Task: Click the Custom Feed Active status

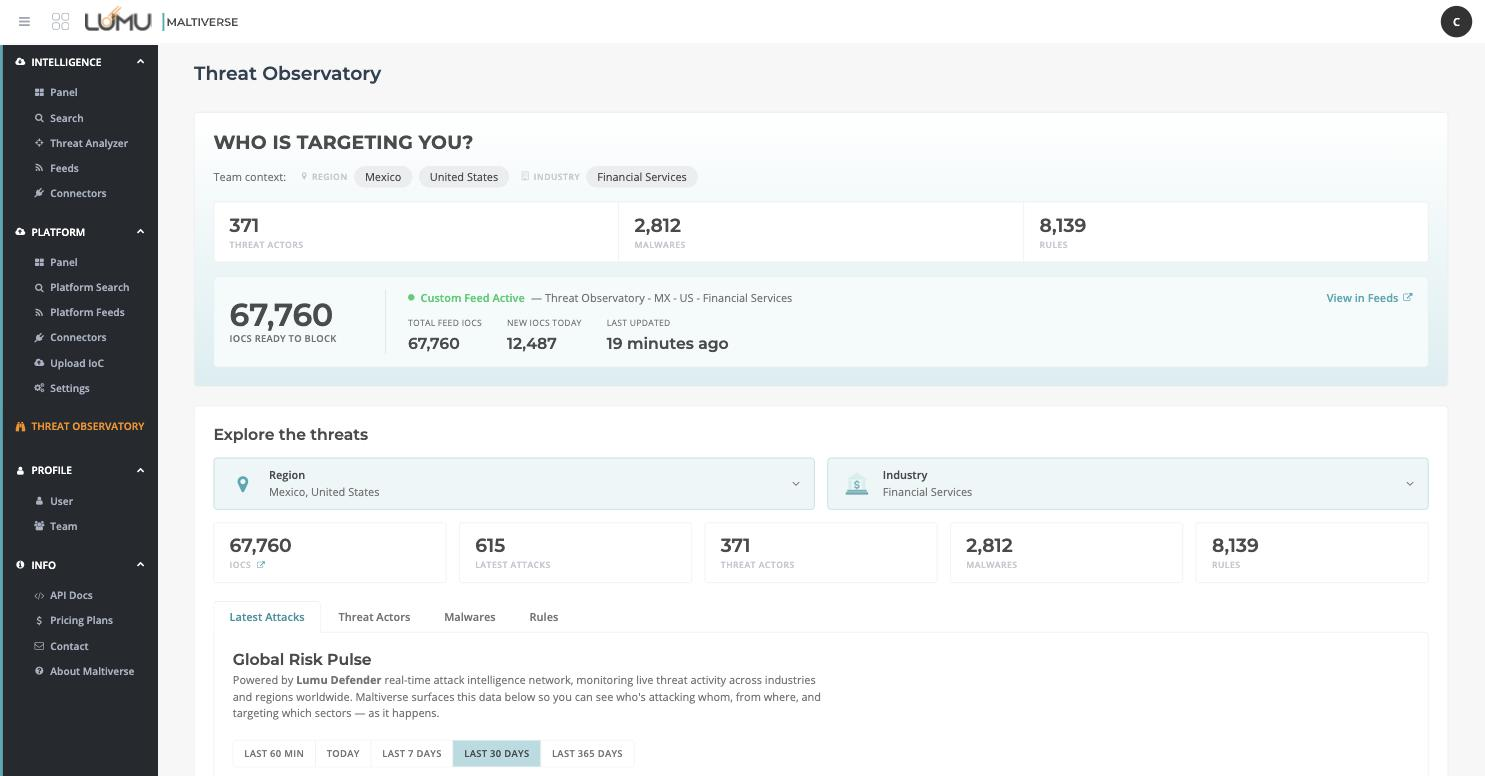Action: click(x=466, y=298)
